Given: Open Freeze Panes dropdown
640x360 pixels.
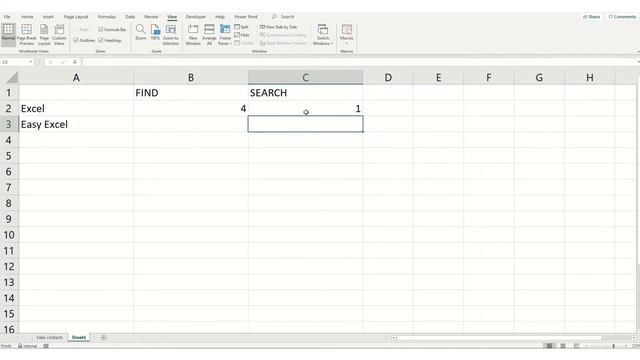Looking at the screenshot, I should pos(225,34).
